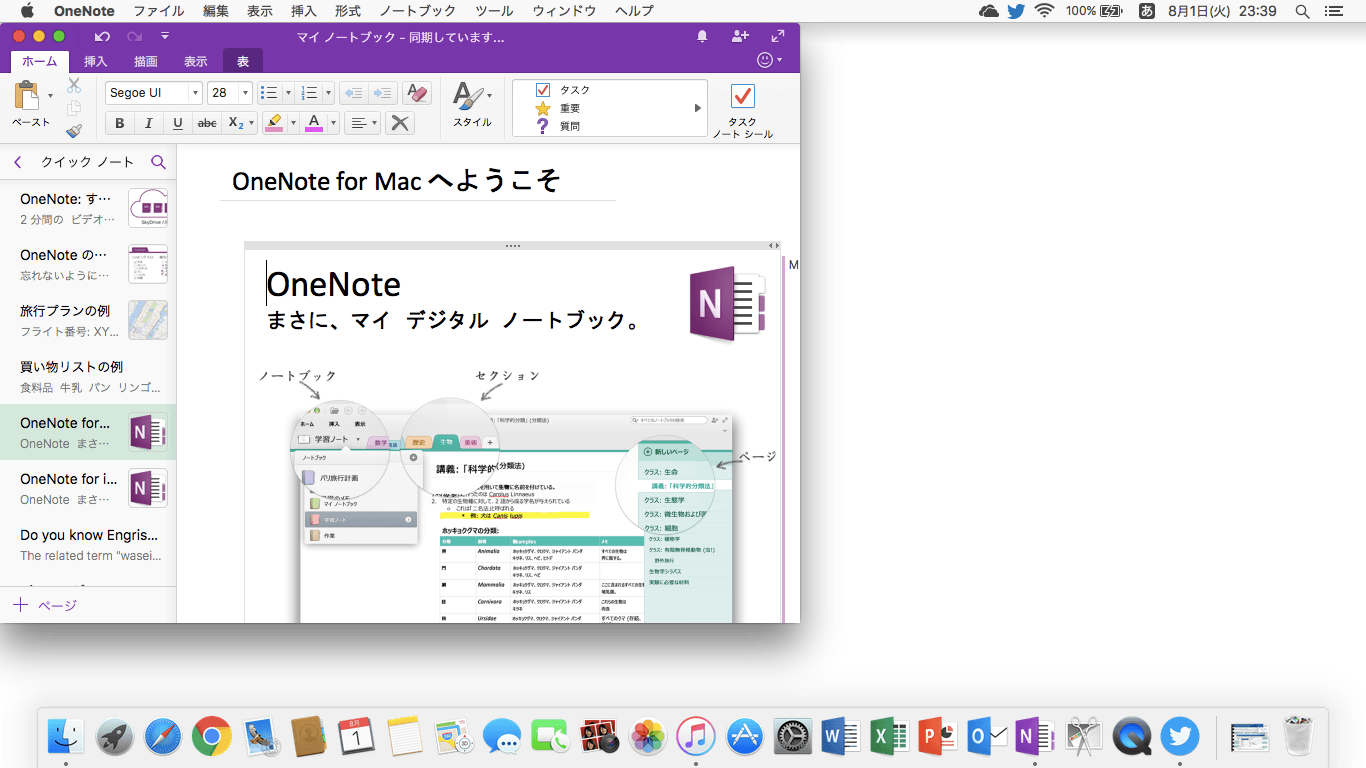
Task: Search notes with the magnifier icon
Action: (158, 162)
